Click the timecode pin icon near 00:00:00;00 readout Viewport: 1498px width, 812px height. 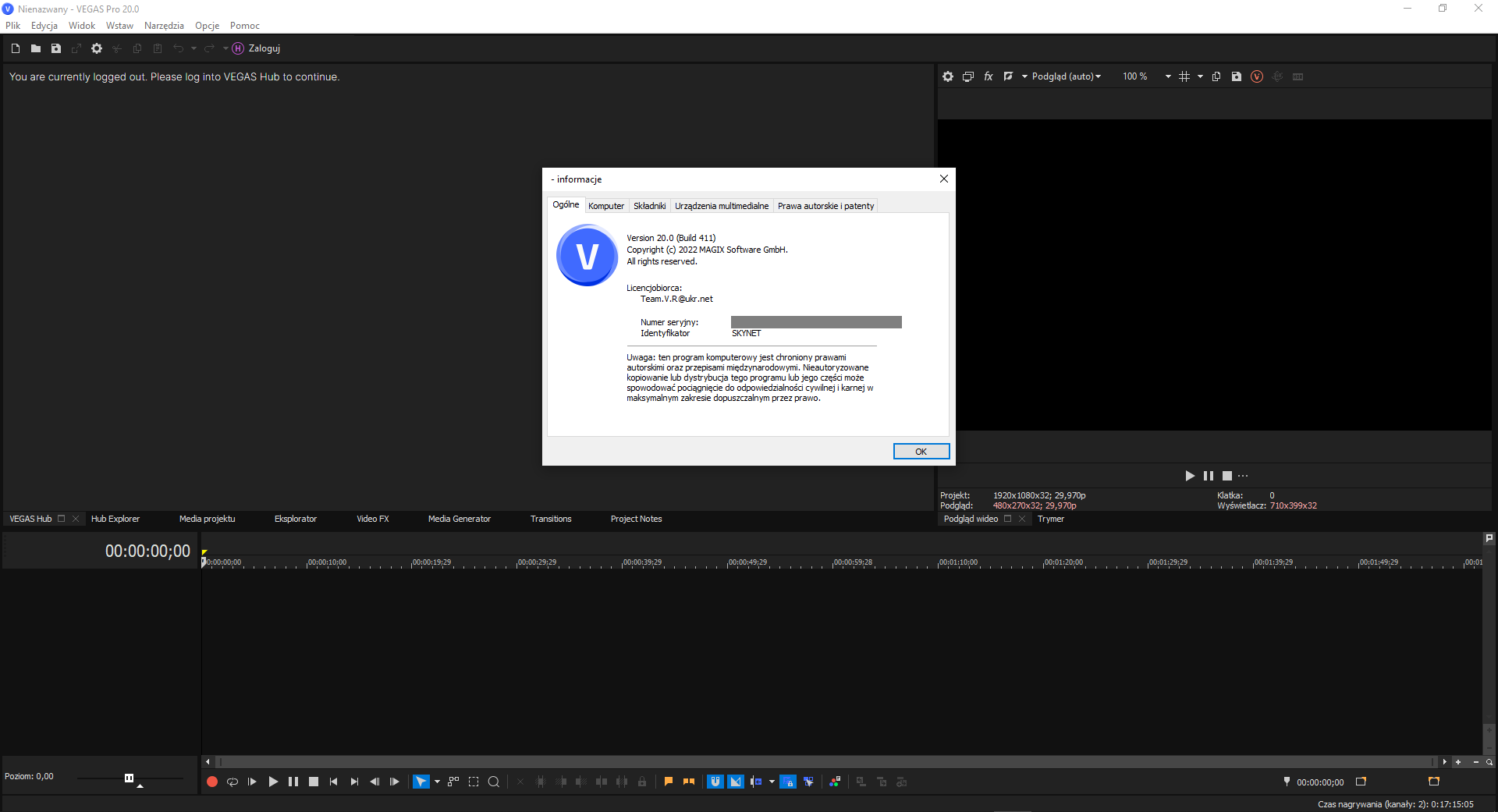[1287, 782]
